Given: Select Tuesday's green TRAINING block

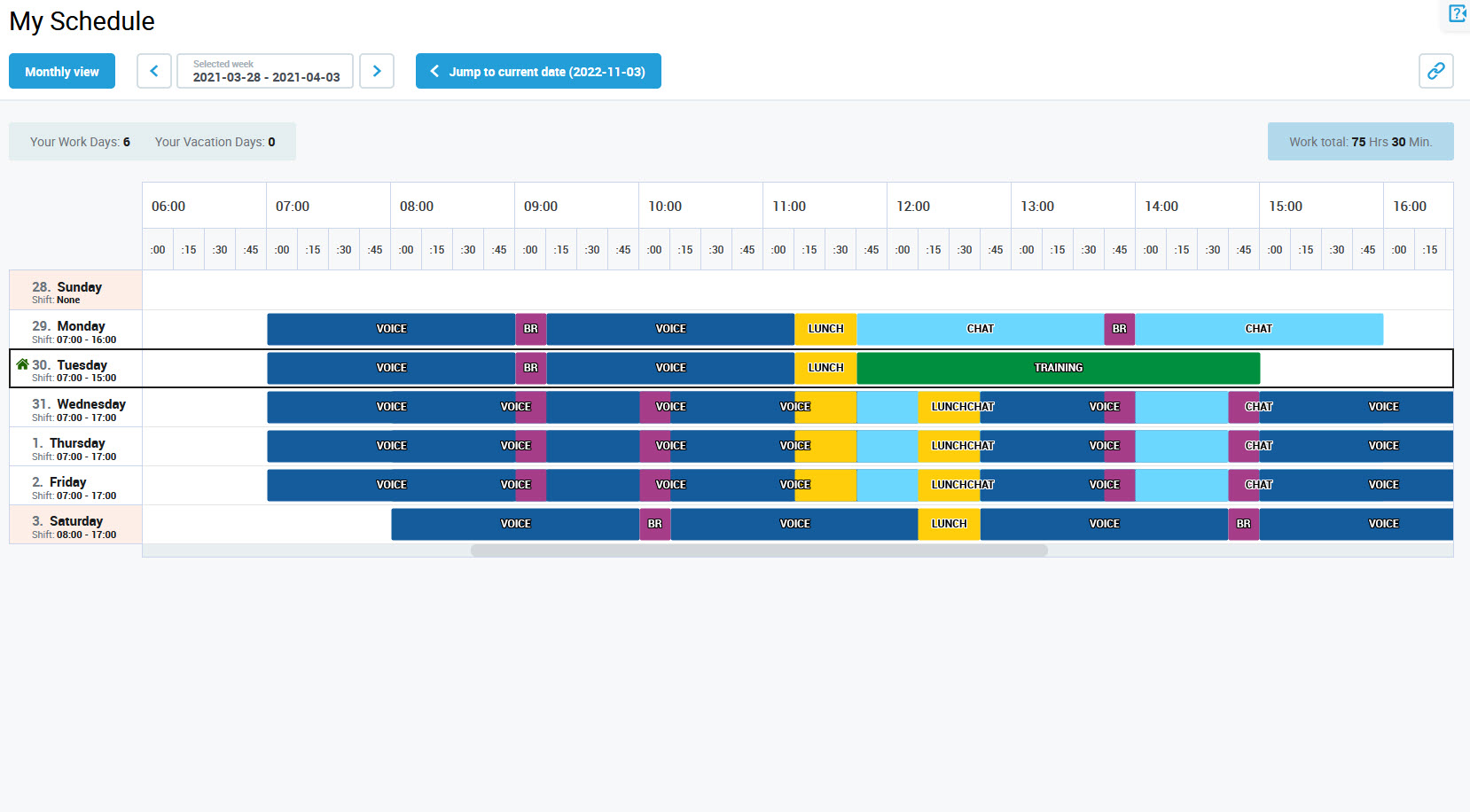Looking at the screenshot, I should pyautogui.click(x=1058, y=368).
